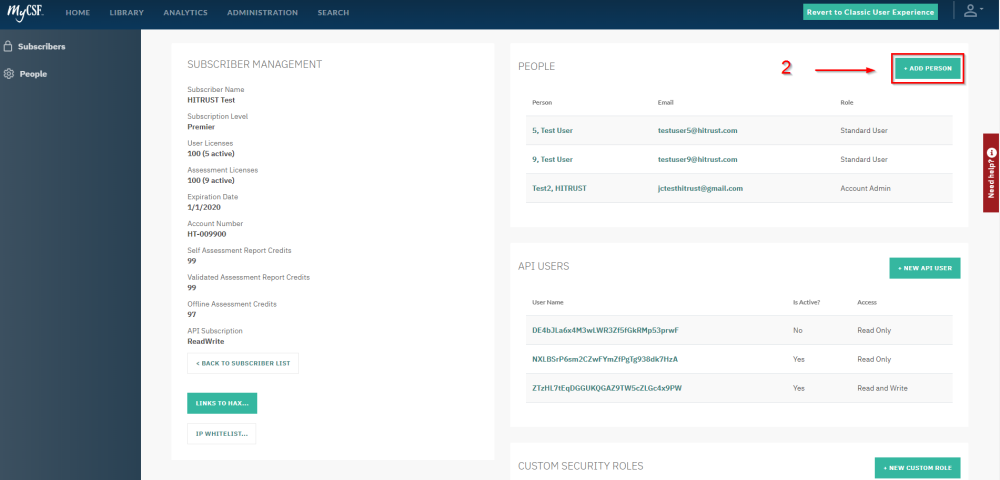Click Read Only access for DE4bJLa6x4M3 user

pos(874,330)
